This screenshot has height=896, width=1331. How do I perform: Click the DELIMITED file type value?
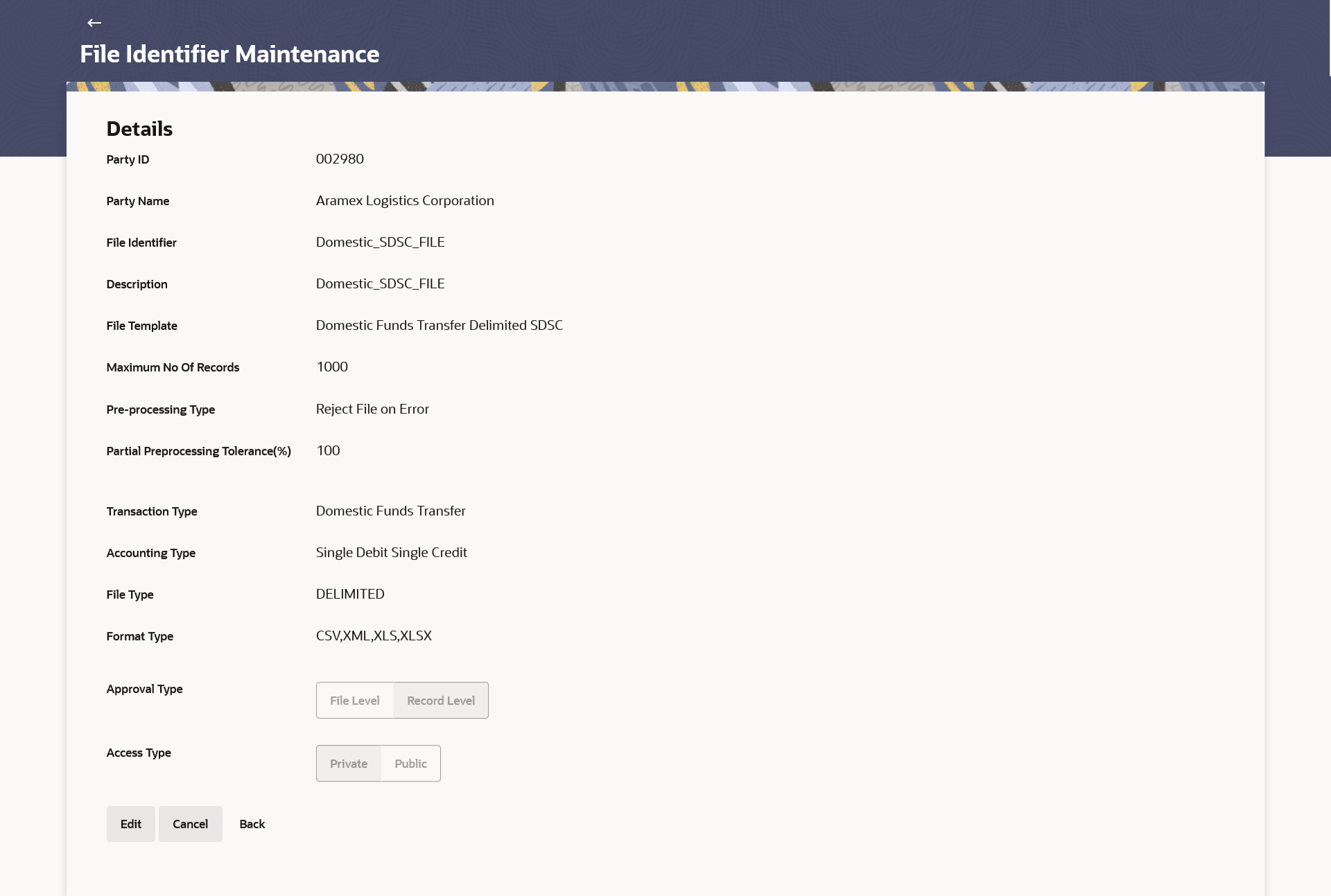[x=350, y=594]
